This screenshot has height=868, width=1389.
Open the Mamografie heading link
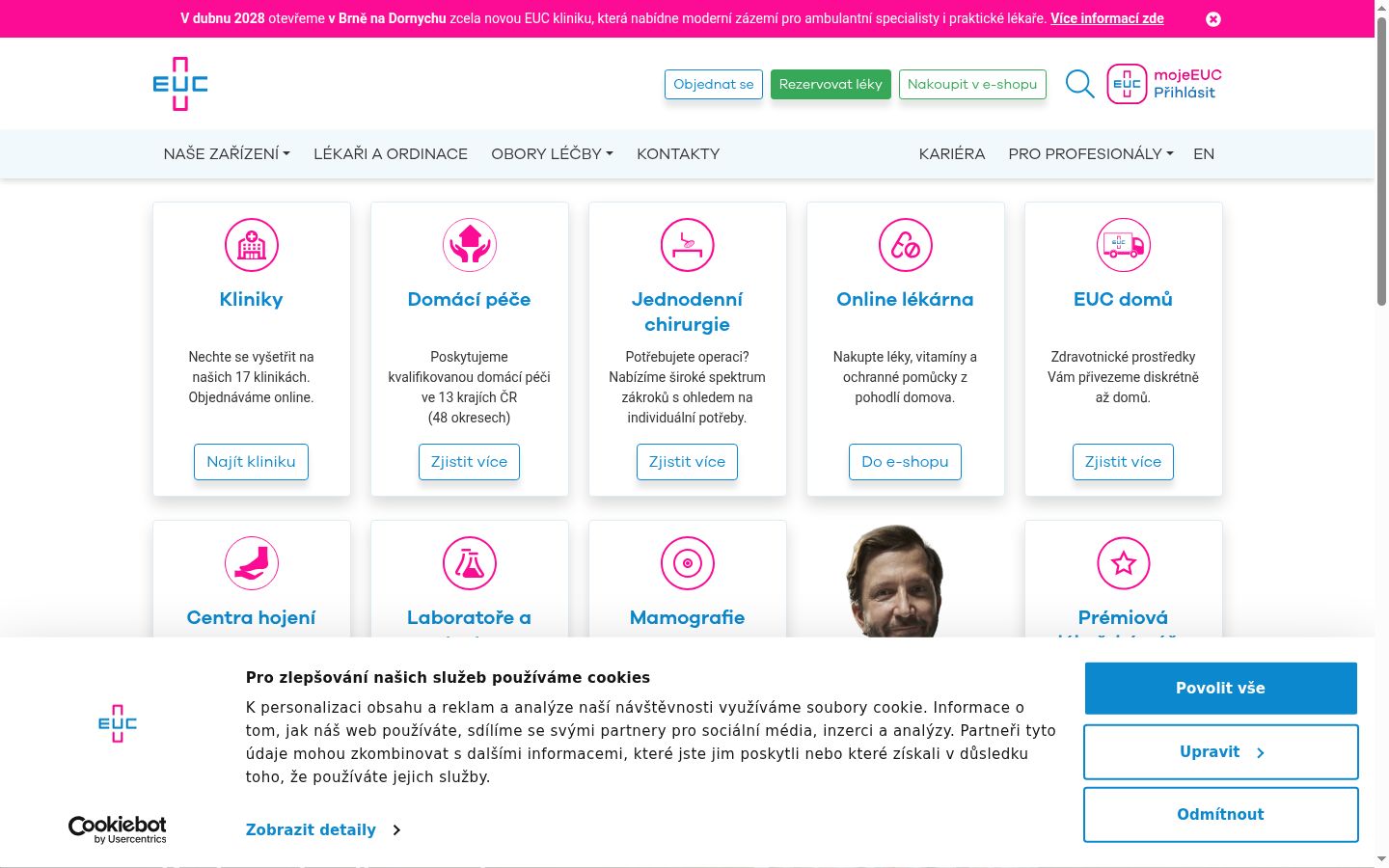pyautogui.click(x=688, y=617)
